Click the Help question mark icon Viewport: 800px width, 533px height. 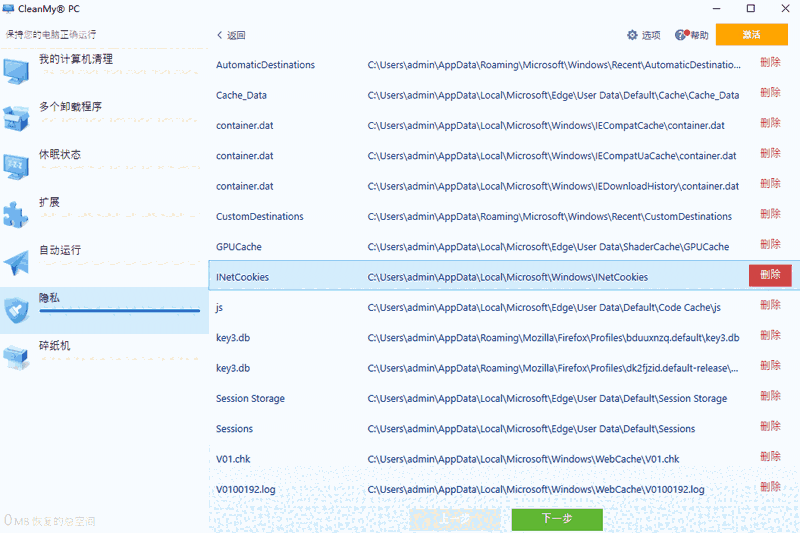[681, 35]
